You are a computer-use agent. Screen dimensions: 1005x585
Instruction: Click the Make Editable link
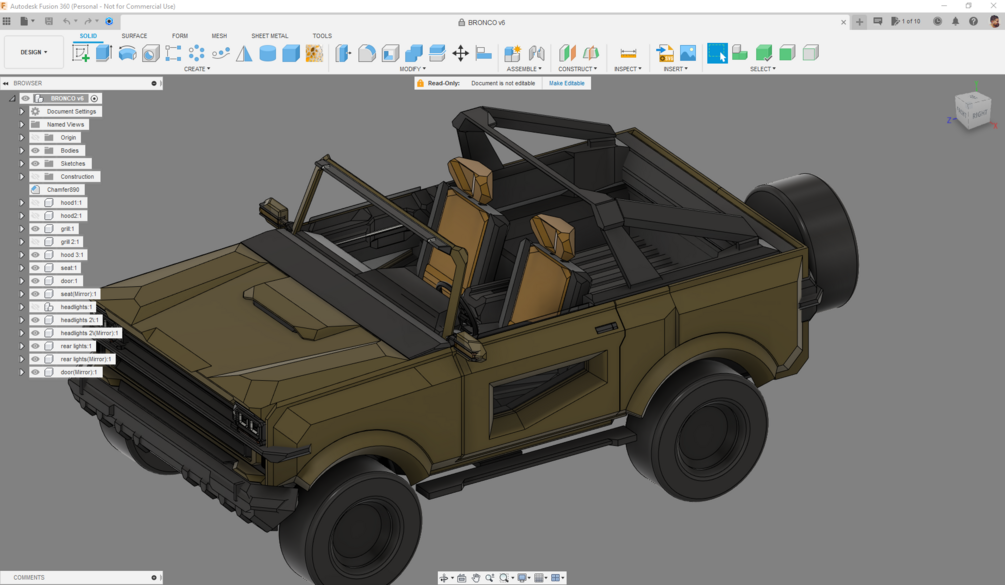pos(567,83)
